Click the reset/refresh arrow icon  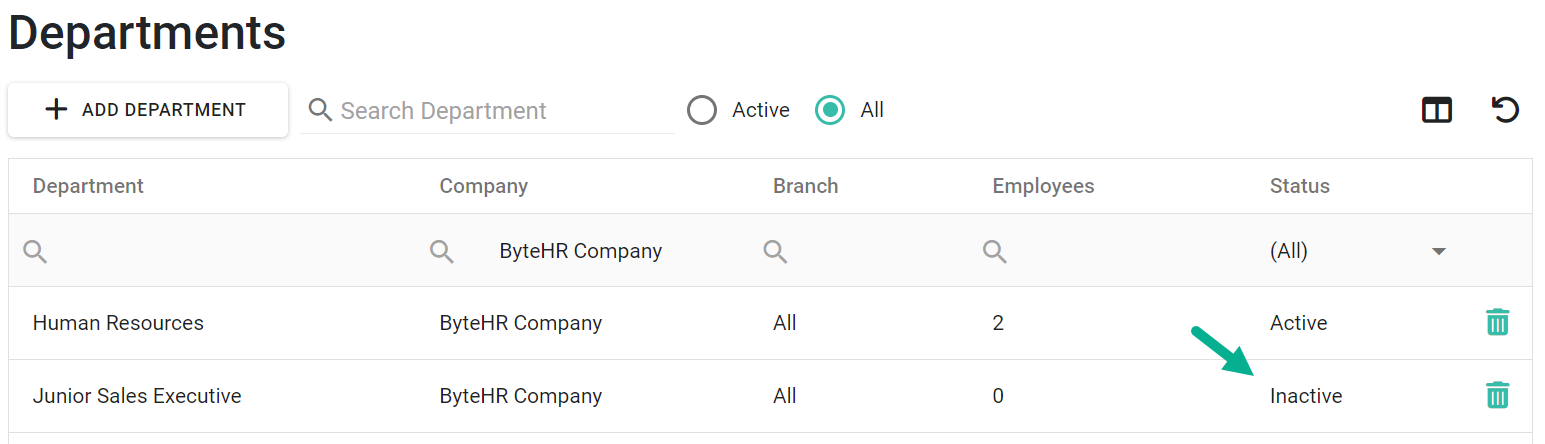(1506, 110)
